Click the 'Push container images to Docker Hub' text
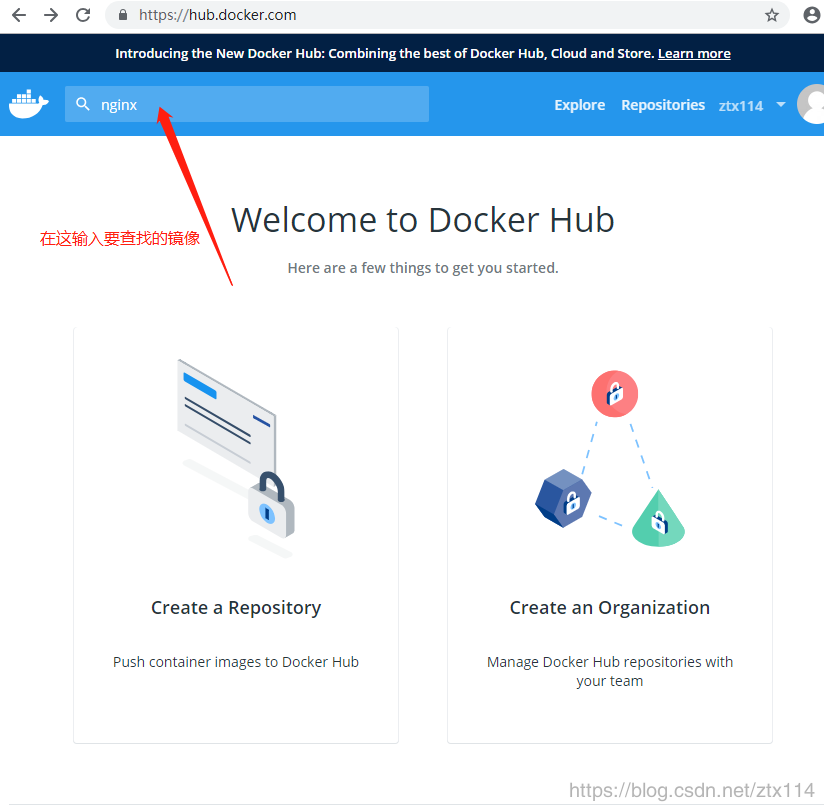This screenshot has height=811, width=824. pos(236,662)
